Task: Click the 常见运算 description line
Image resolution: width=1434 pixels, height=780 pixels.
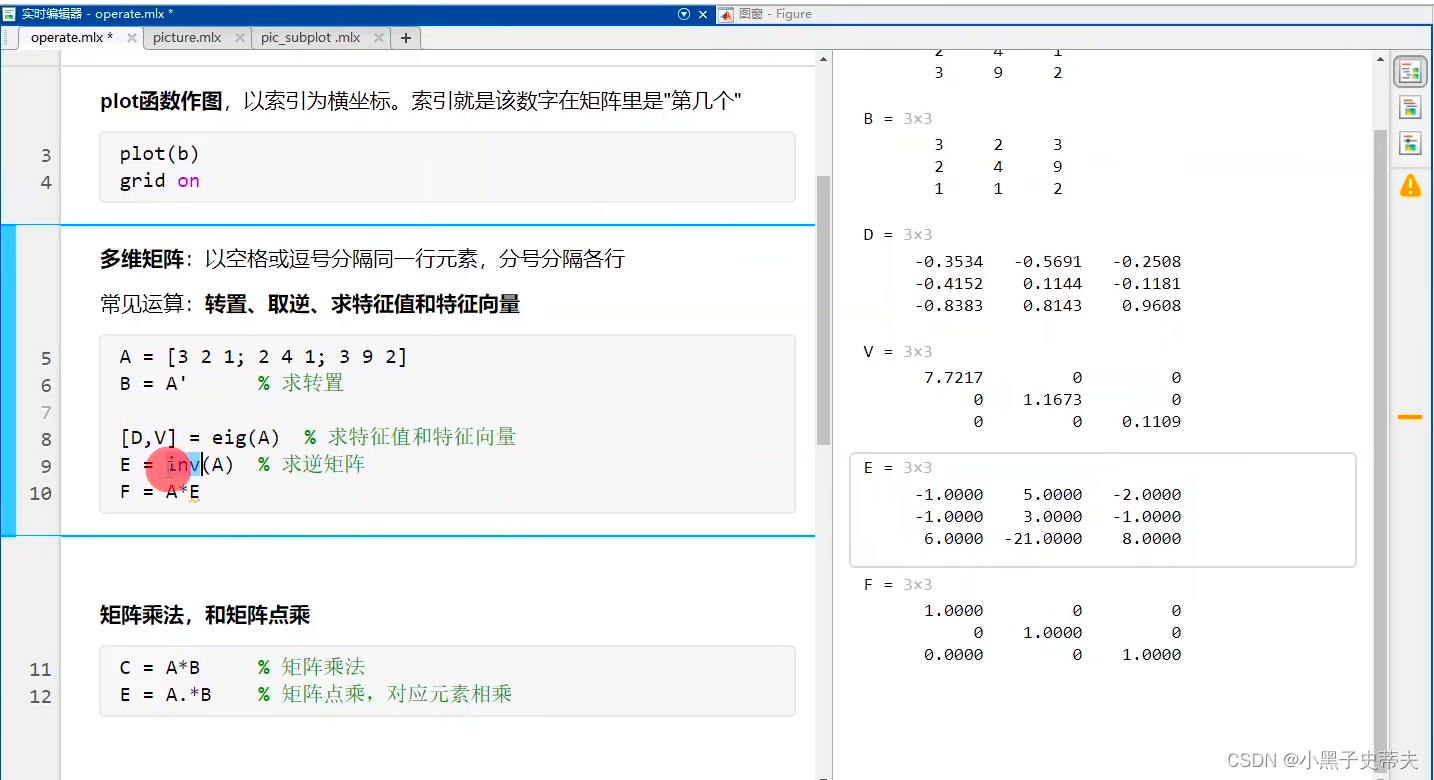Action: [x=310, y=304]
